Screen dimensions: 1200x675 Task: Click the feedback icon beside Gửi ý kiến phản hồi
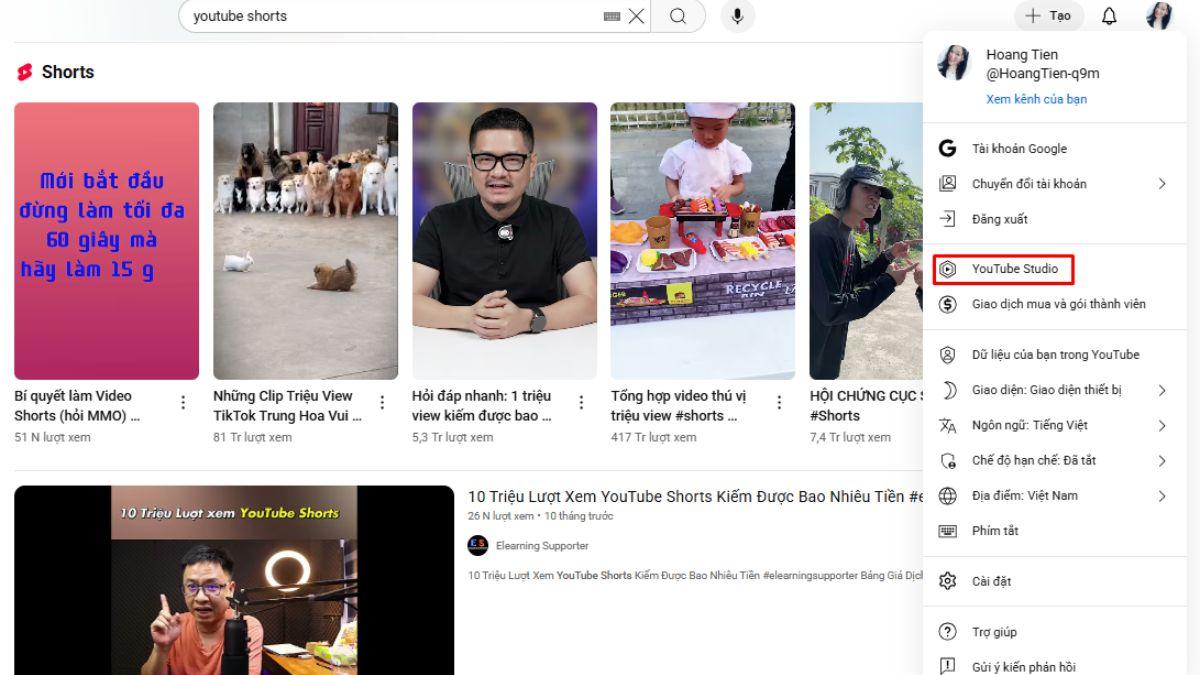tap(947, 667)
